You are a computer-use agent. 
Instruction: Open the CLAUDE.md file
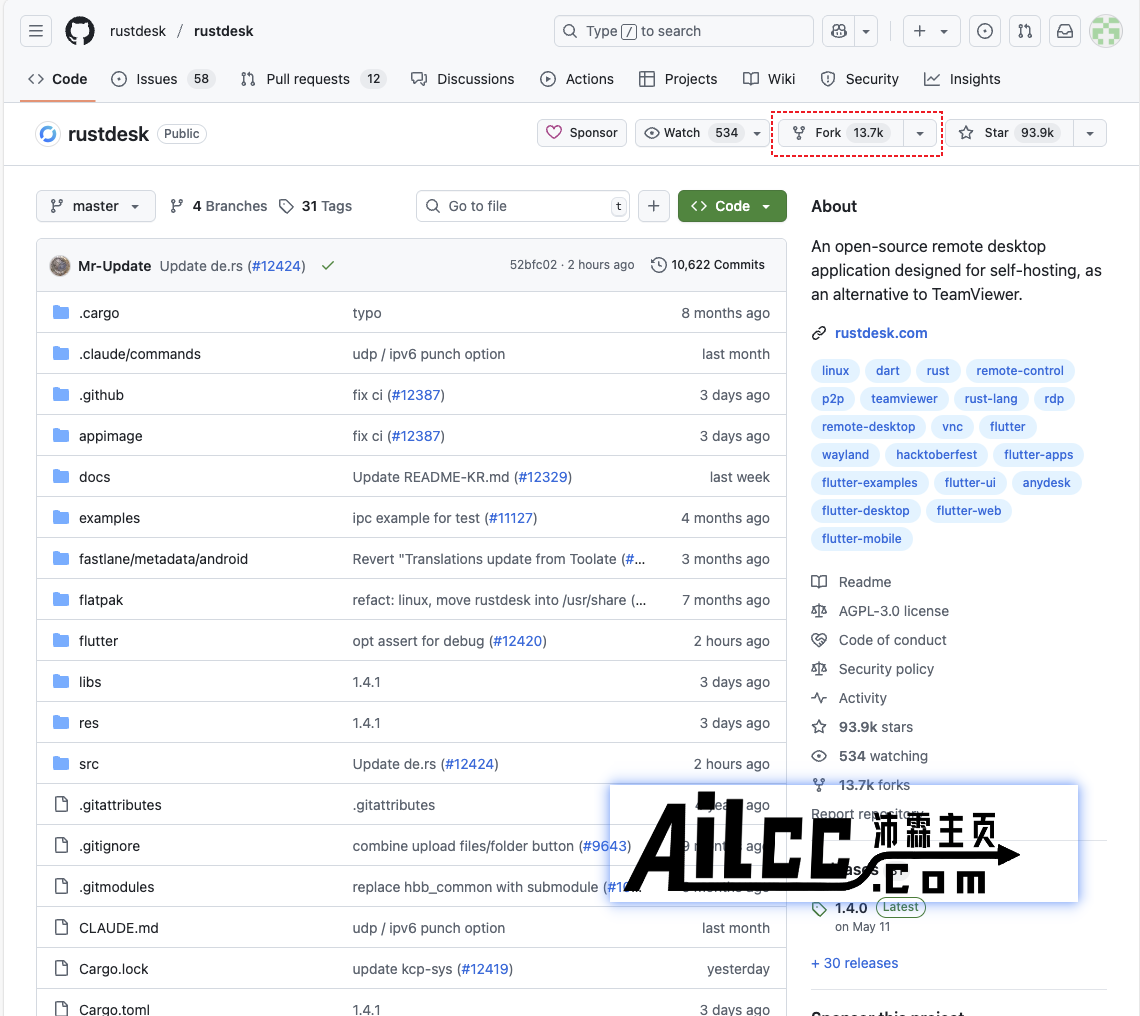tap(119, 928)
